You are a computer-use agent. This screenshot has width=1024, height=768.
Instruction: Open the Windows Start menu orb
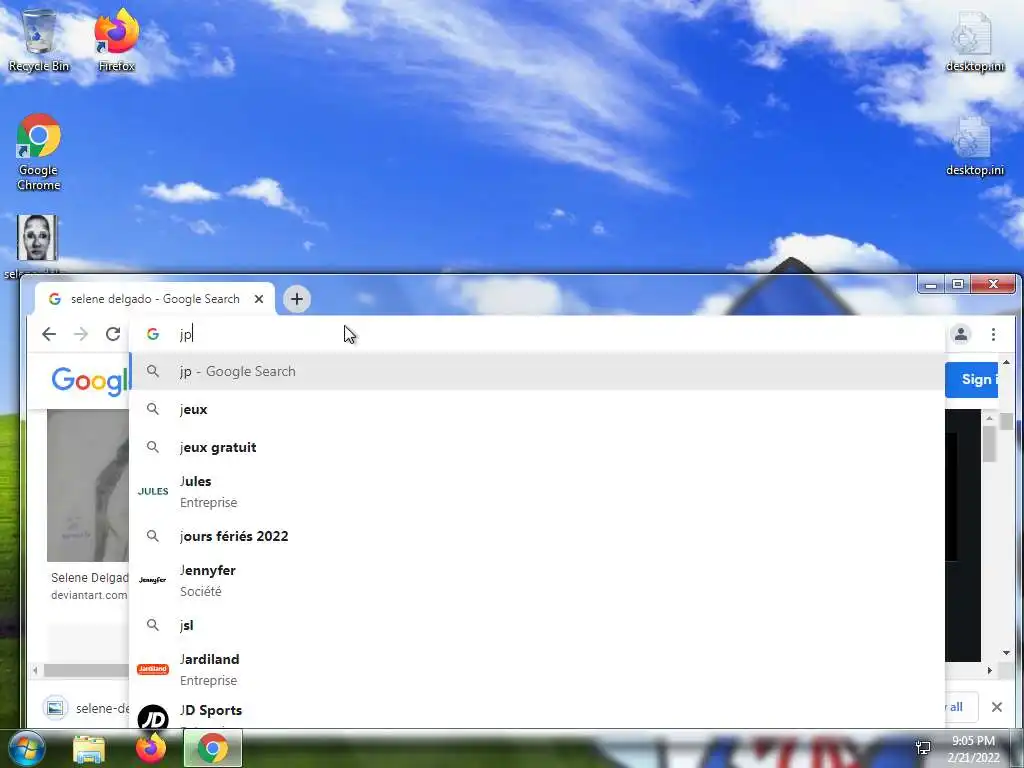tap(27, 748)
